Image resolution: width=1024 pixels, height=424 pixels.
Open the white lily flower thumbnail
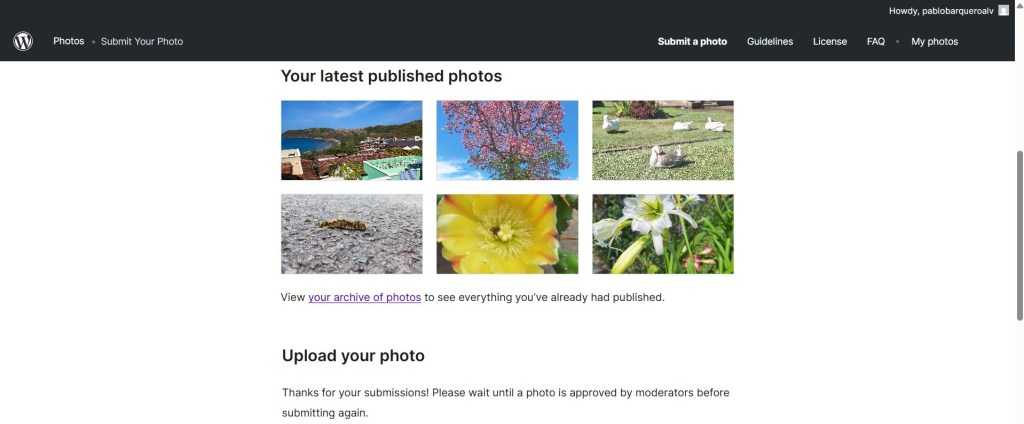tap(663, 234)
